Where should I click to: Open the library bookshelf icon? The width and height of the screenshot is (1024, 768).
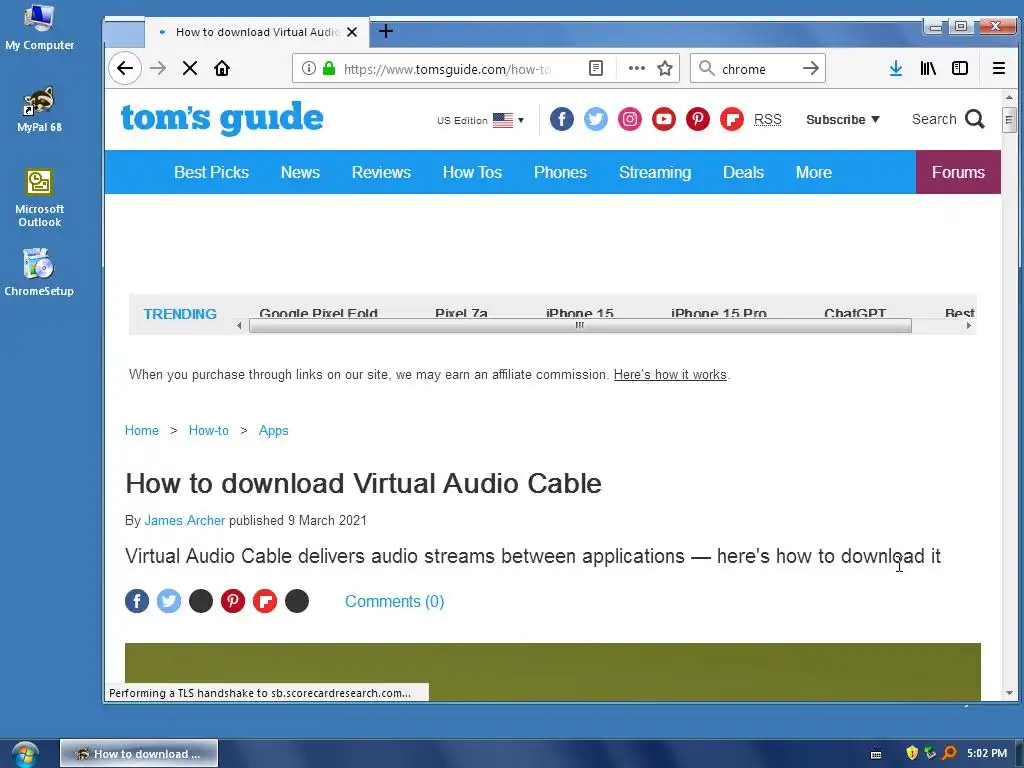(x=928, y=69)
